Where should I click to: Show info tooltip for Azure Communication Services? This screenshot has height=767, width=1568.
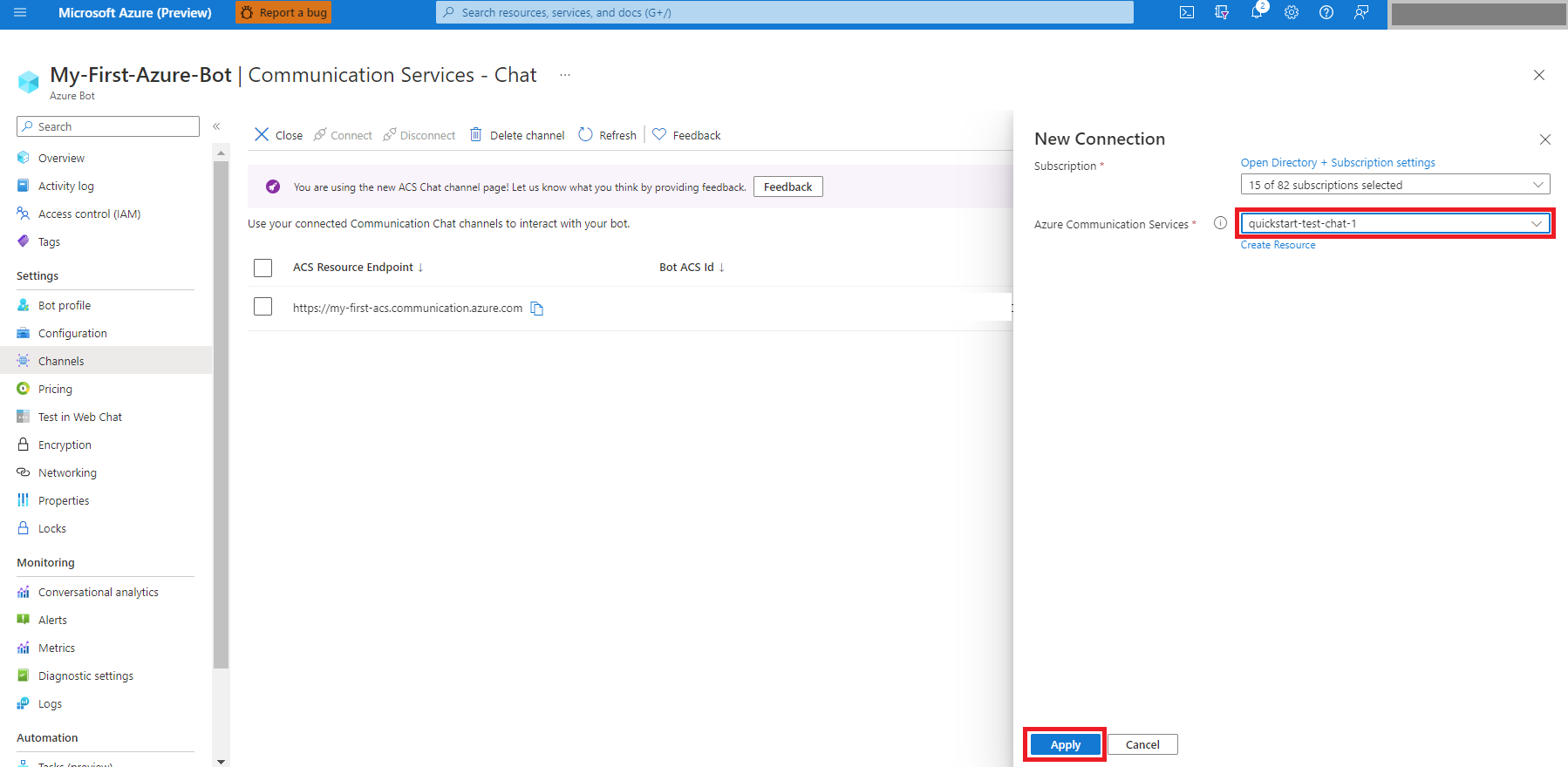click(x=1220, y=223)
